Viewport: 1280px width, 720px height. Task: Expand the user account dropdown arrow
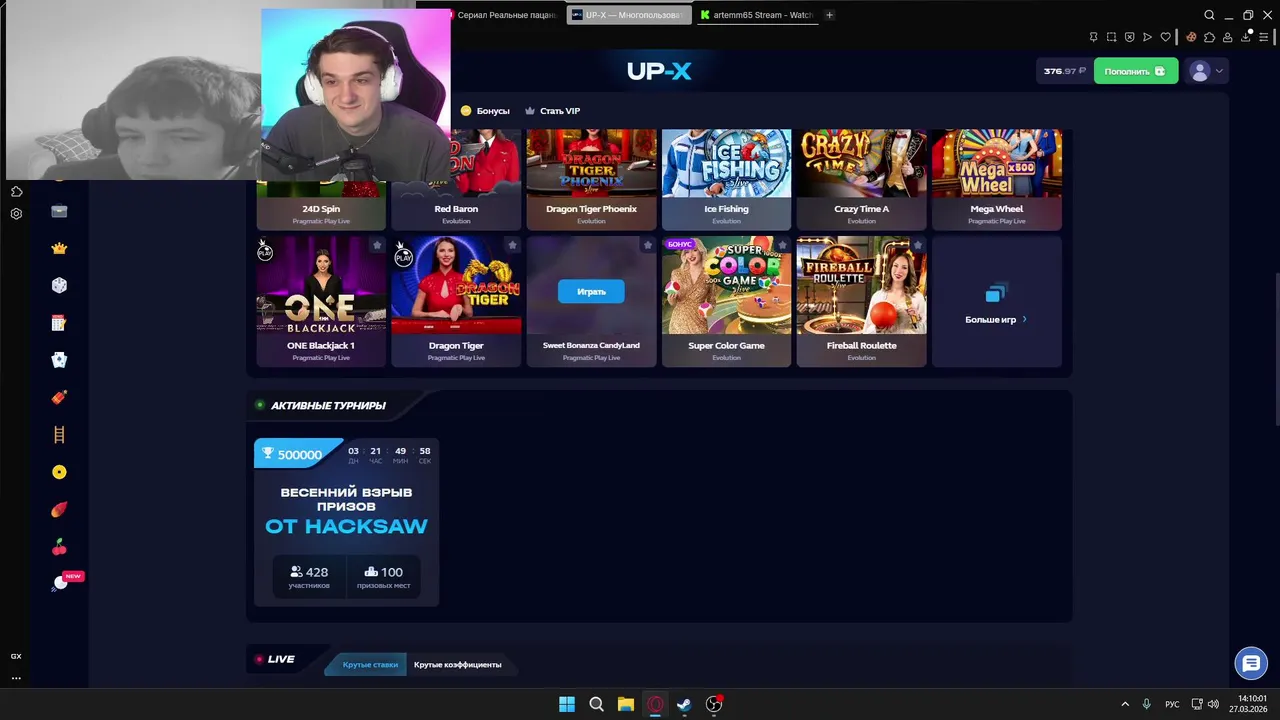(1219, 71)
